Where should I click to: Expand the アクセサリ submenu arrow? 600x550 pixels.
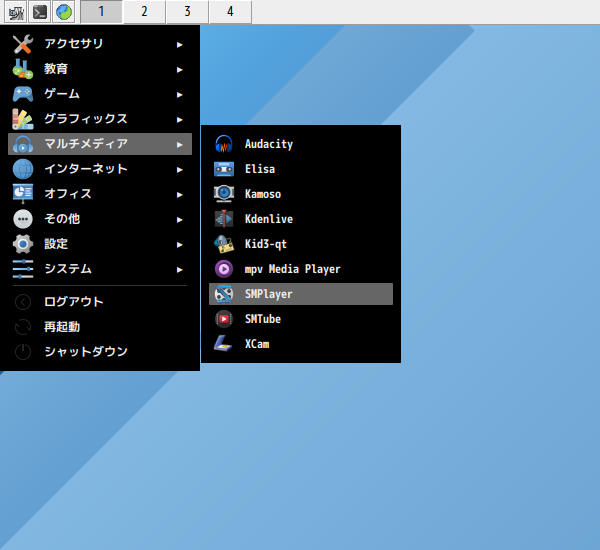coord(179,45)
